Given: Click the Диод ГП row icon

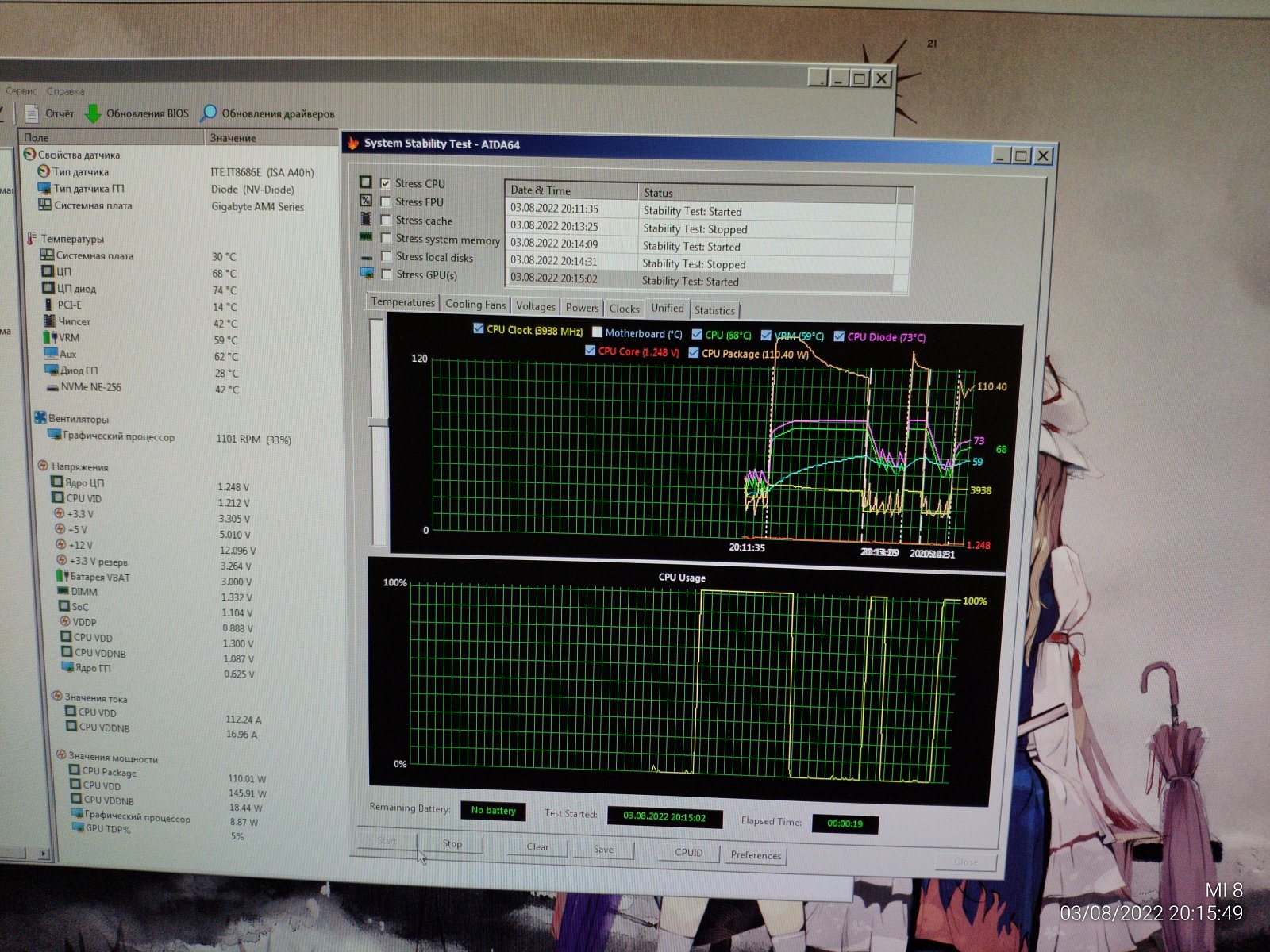Looking at the screenshot, I should (x=52, y=370).
